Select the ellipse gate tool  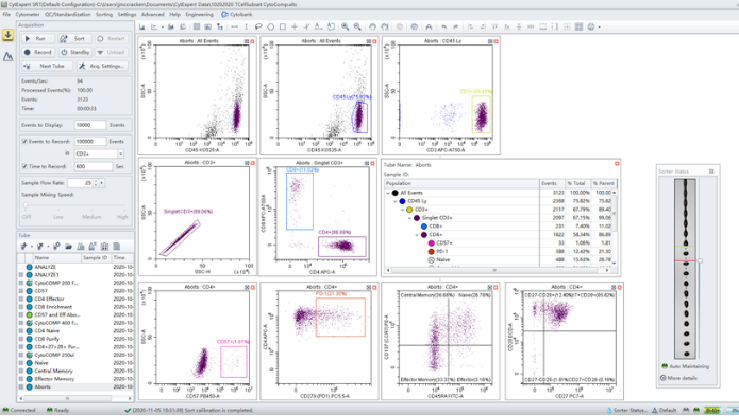[x=270, y=27]
